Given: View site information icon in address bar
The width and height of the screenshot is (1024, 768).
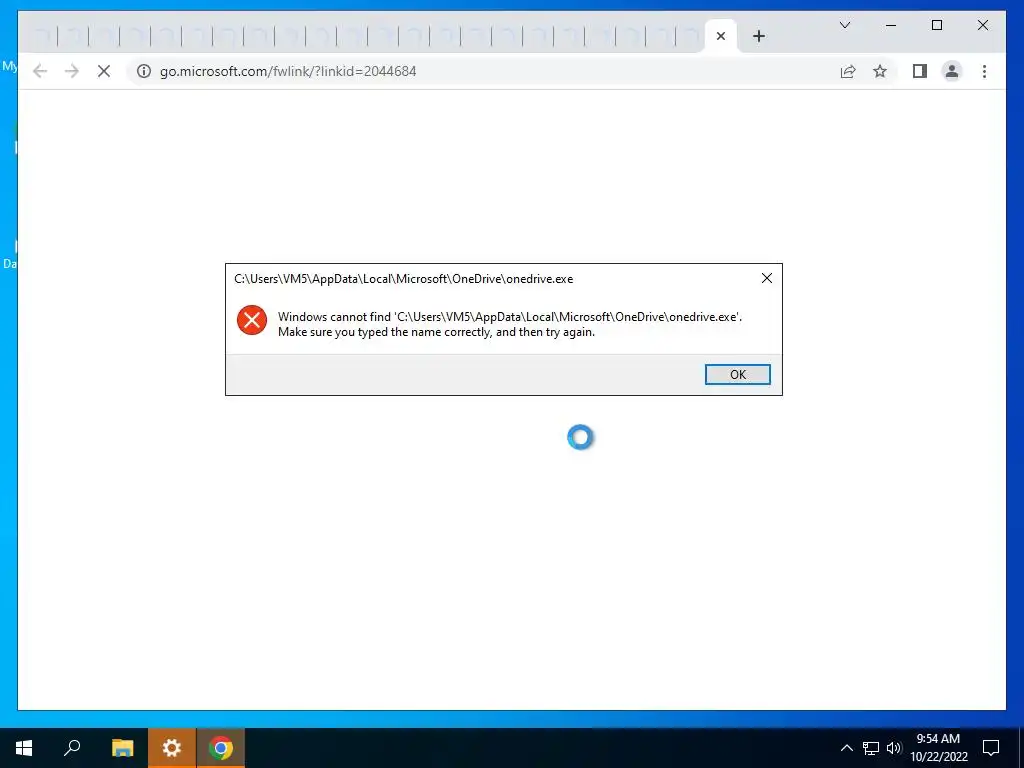Looking at the screenshot, I should [x=144, y=71].
